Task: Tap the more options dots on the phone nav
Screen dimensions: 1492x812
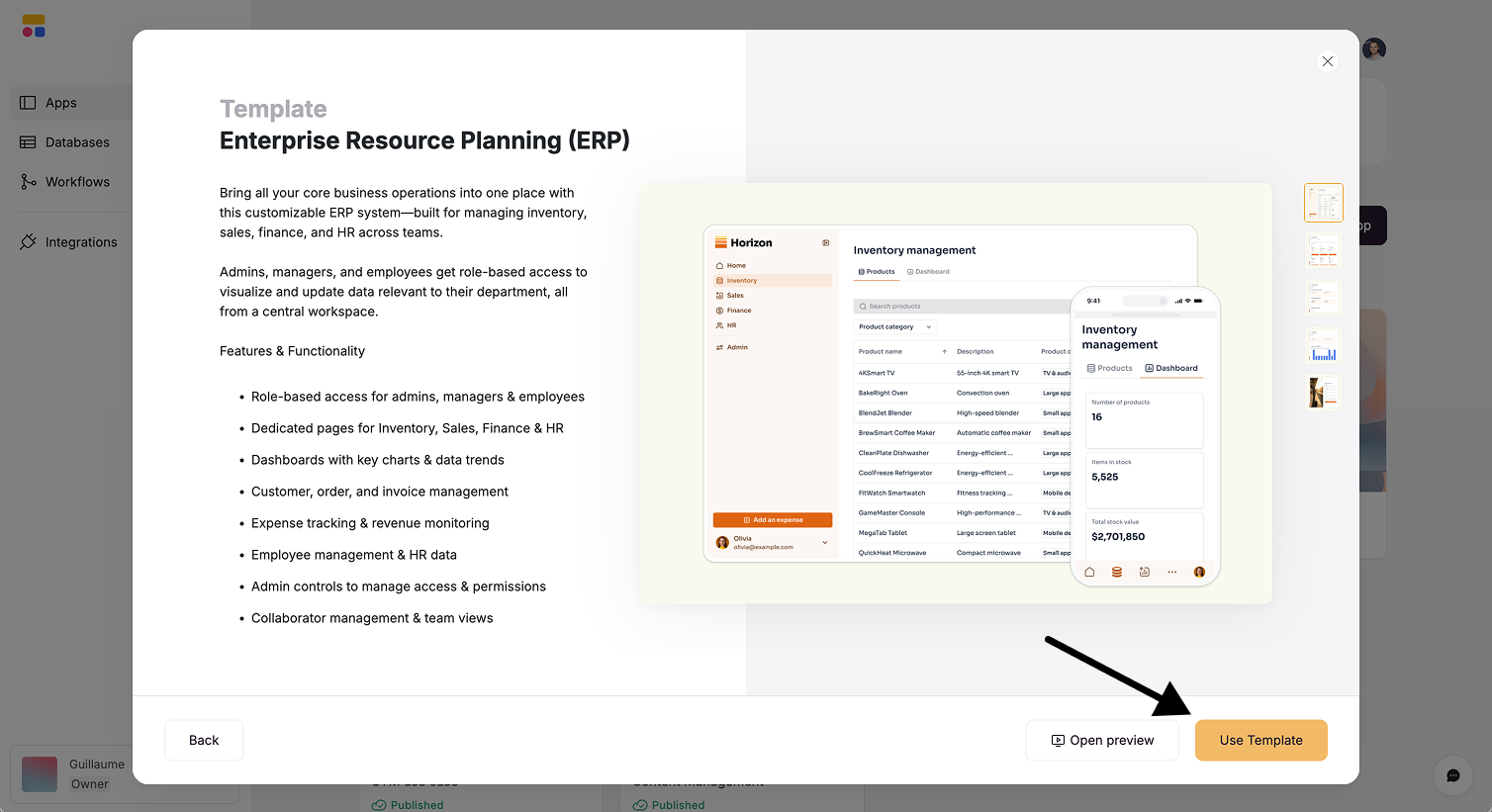Action: coord(1171,572)
